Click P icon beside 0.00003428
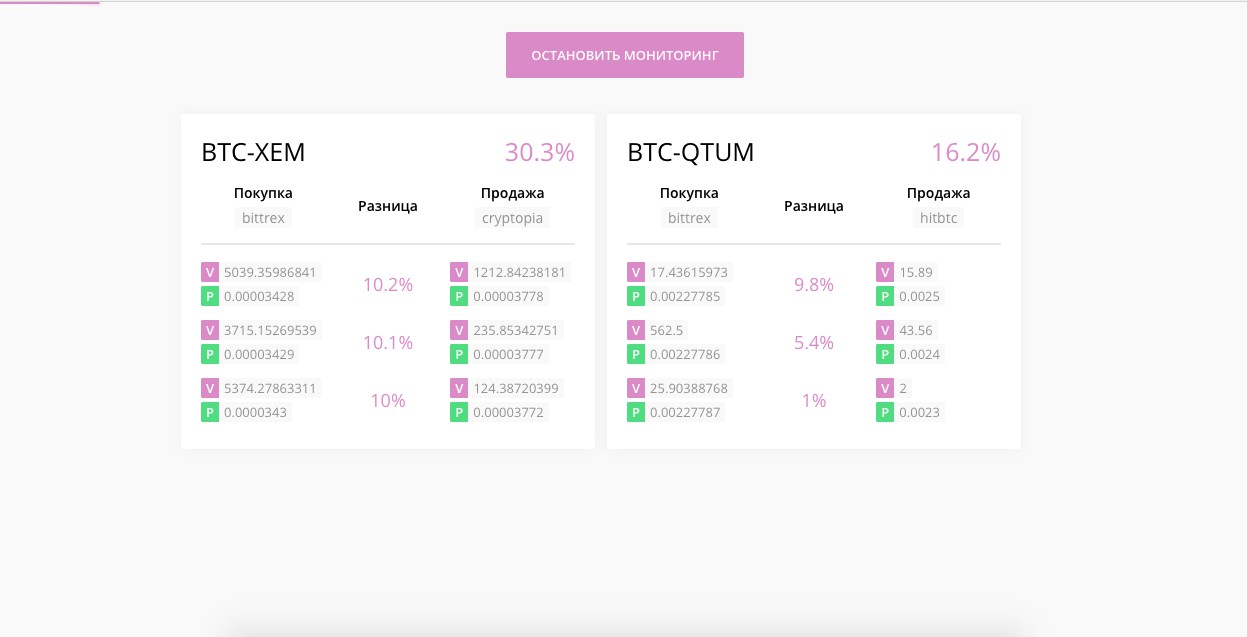This screenshot has height=637, width=1247. [x=210, y=296]
